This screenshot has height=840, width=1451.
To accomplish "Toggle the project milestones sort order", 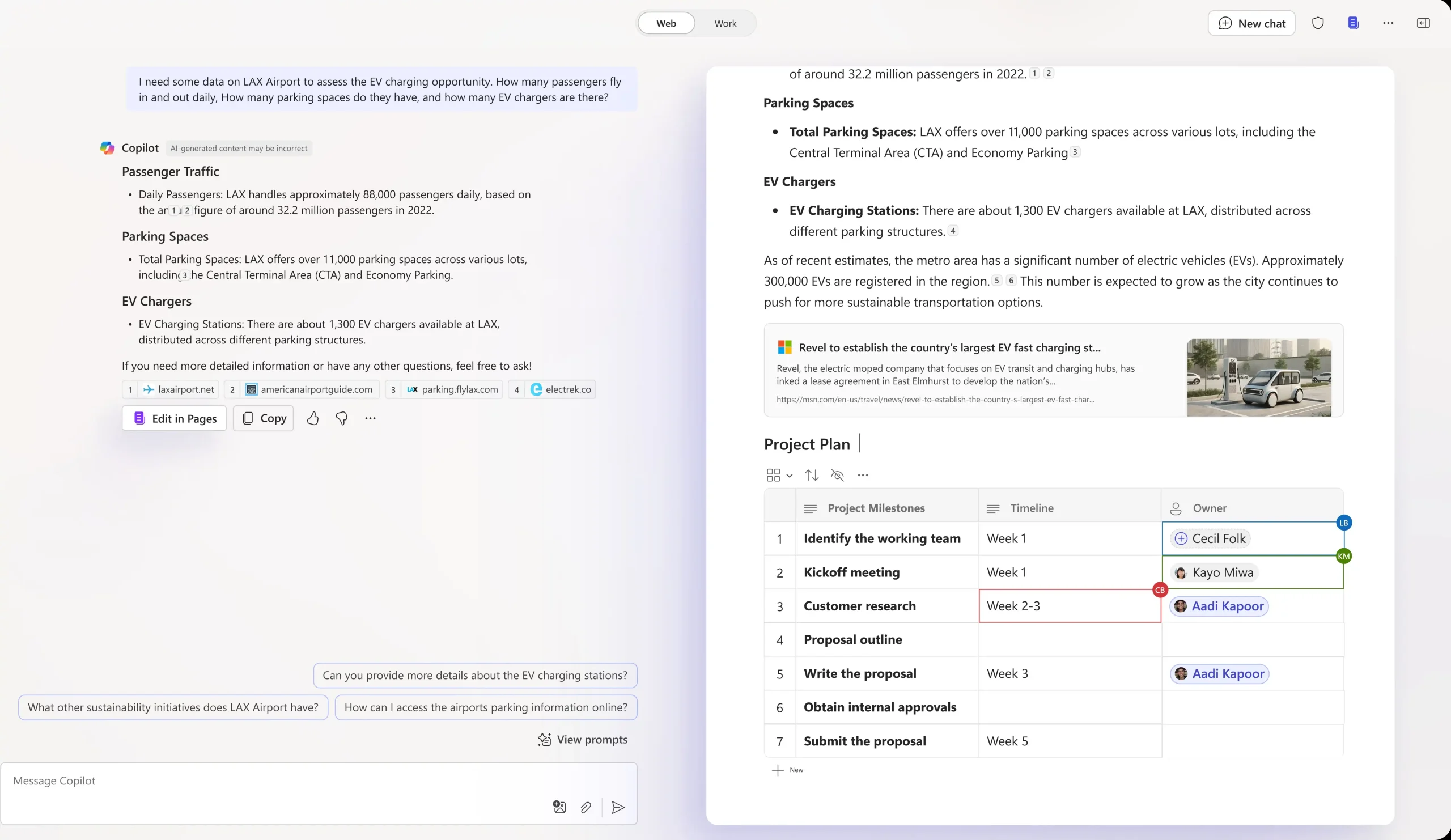I will [x=812, y=474].
